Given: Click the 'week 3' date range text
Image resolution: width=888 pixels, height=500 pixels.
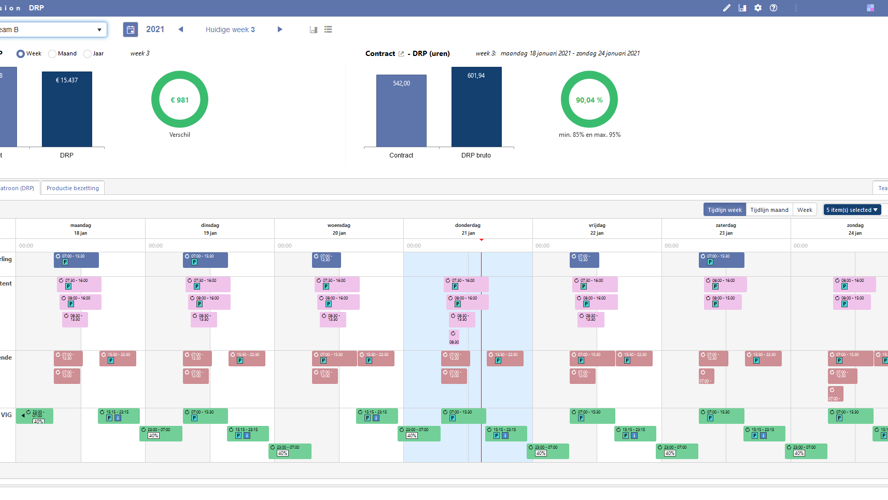Looking at the screenshot, I should 558,53.
